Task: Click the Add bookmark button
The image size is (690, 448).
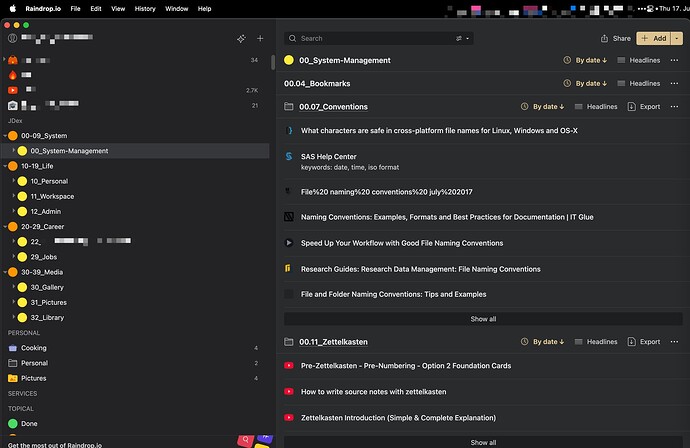Action: [653, 39]
